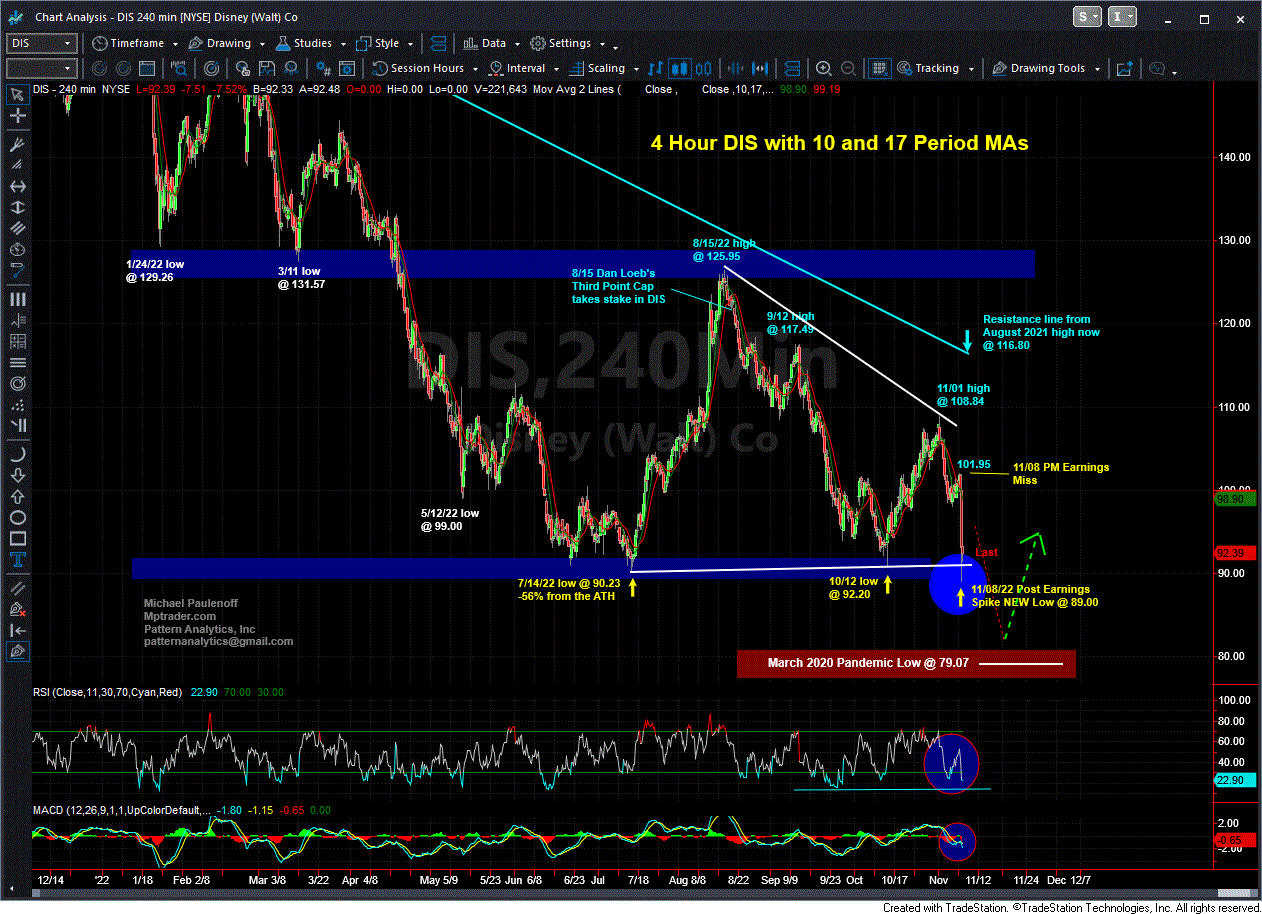
Task: Select the rectangle drawing tool
Action: [x=18, y=540]
